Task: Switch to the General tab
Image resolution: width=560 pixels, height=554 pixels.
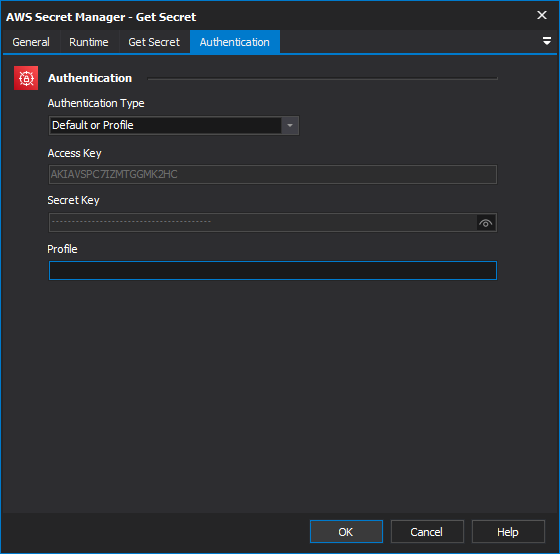Action: click(x=31, y=42)
